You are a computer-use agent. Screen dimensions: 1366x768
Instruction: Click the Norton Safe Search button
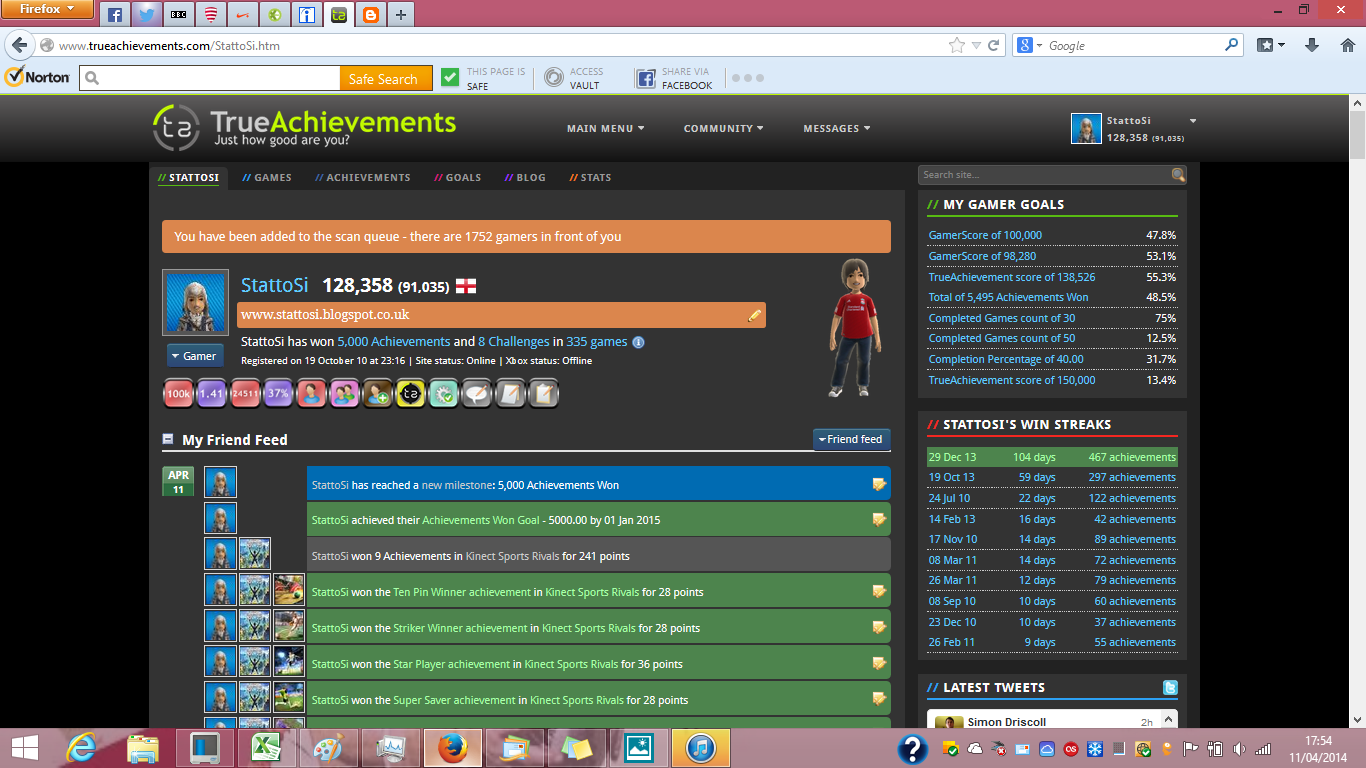pos(386,78)
